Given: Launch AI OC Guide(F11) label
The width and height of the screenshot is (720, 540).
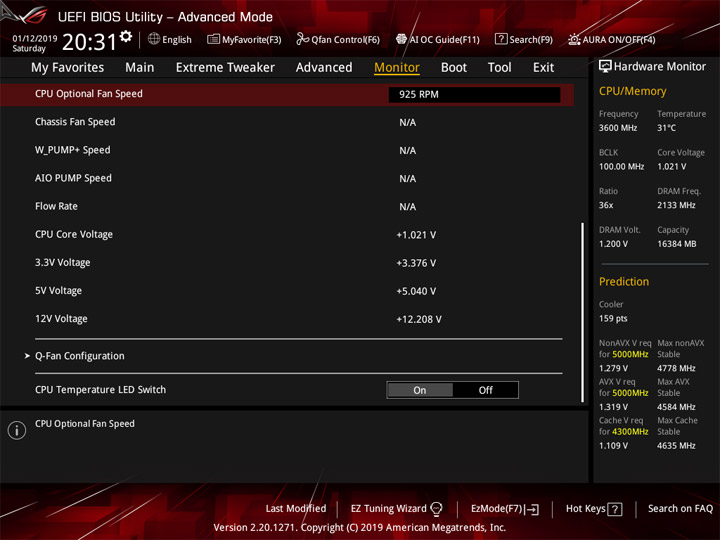Looking at the screenshot, I should 444,39.
